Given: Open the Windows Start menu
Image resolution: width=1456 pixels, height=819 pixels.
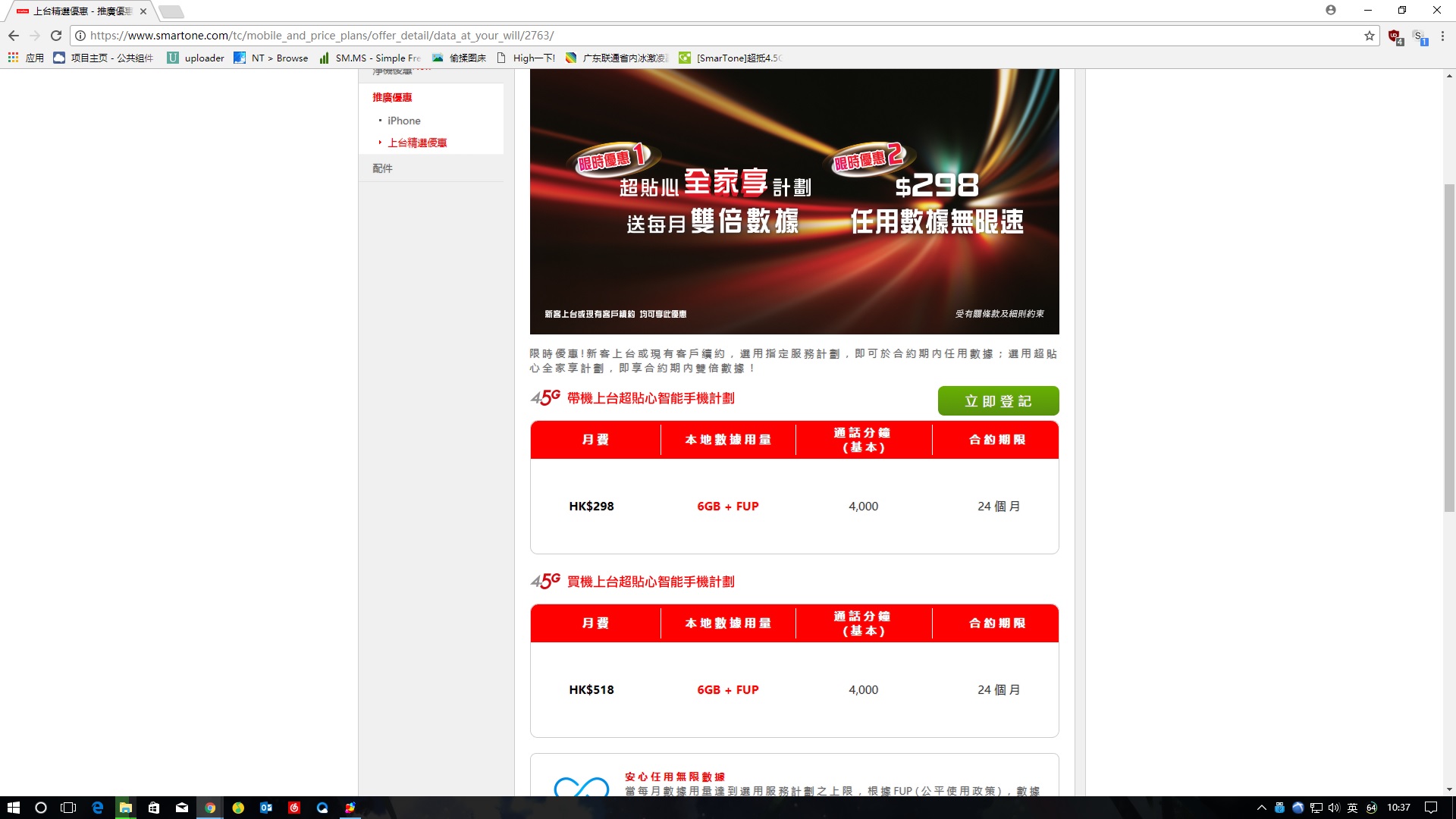Looking at the screenshot, I should pos(14,808).
